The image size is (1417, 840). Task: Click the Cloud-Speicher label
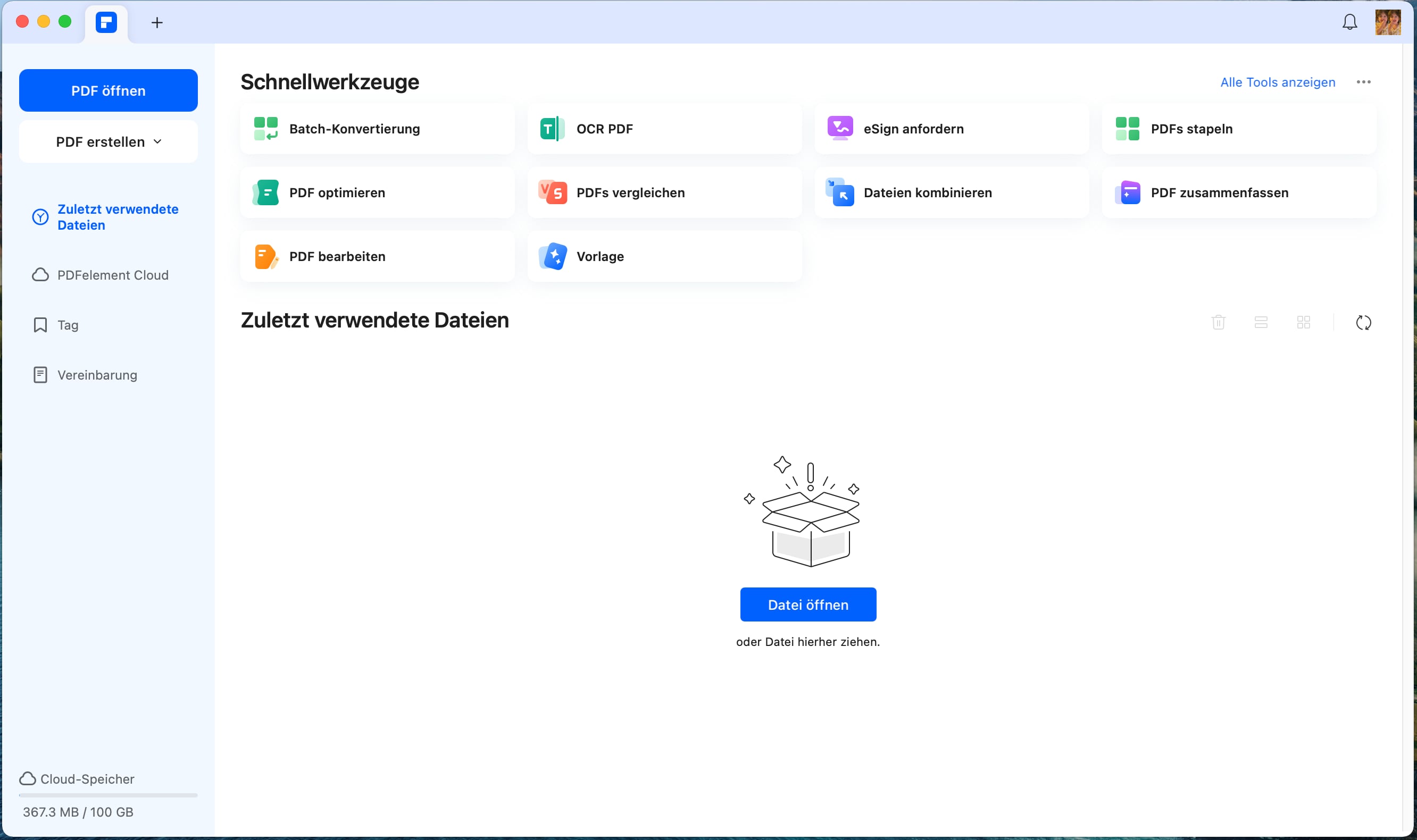pos(87,779)
